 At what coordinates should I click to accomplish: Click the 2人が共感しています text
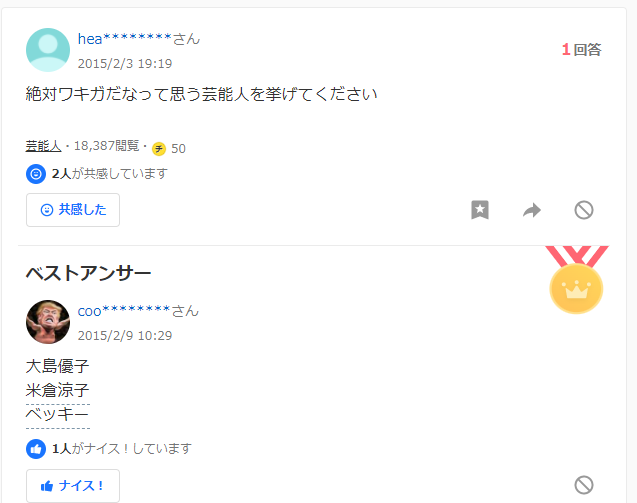click(x=110, y=174)
